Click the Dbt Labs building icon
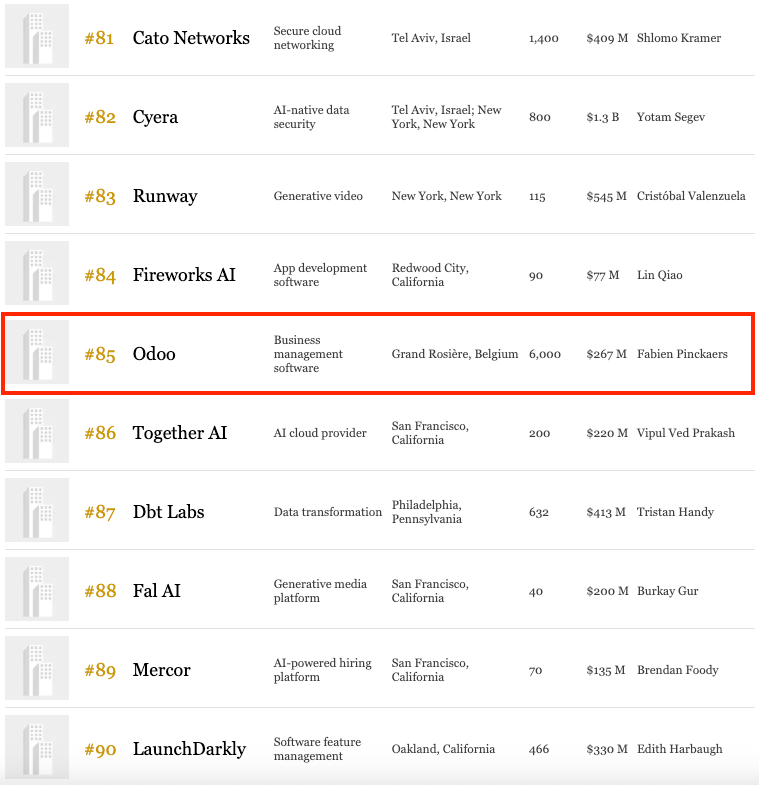This screenshot has height=785, width=759. pos(37,510)
